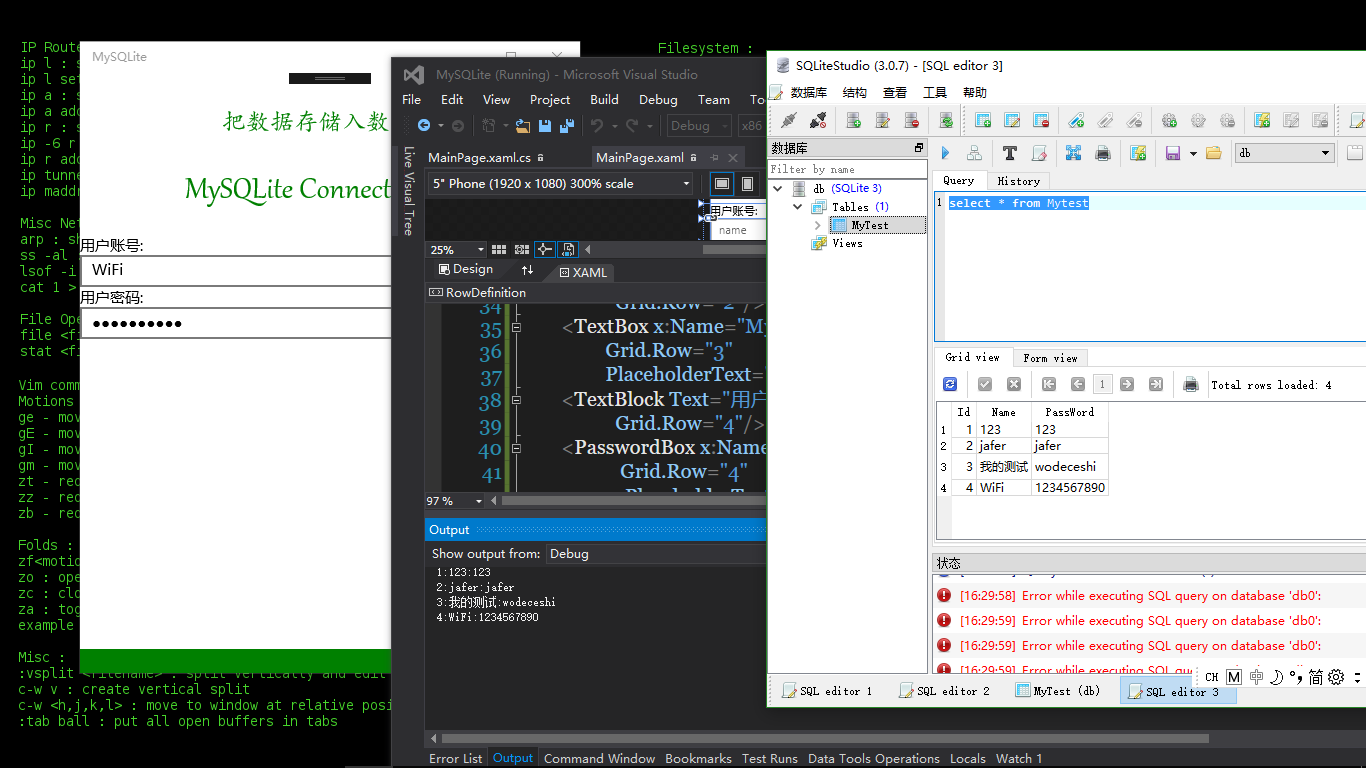Select Views node in database tree
Screen dimensions: 1366x768
click(847, 243)
